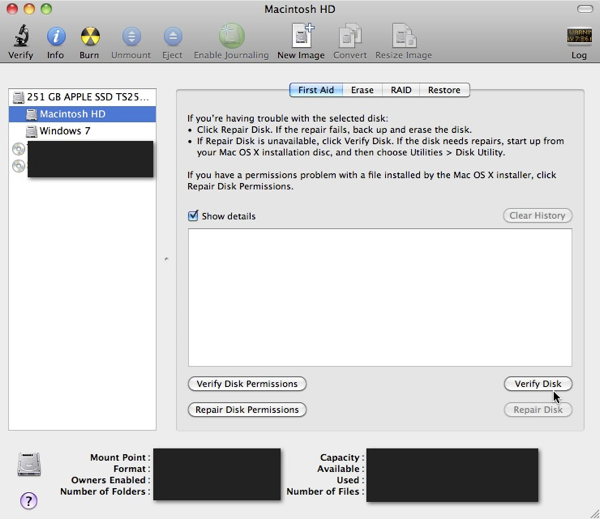
Task: Click the Clear History button
Action: pos(538,215)
